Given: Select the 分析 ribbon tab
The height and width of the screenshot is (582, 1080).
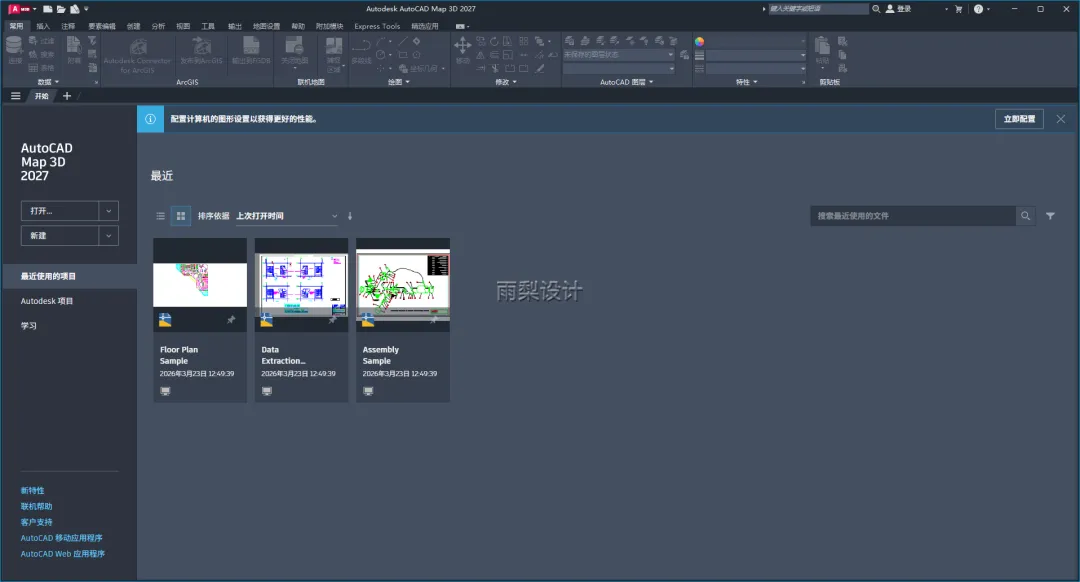Looking at the screenshot, I should pos(158,26).
